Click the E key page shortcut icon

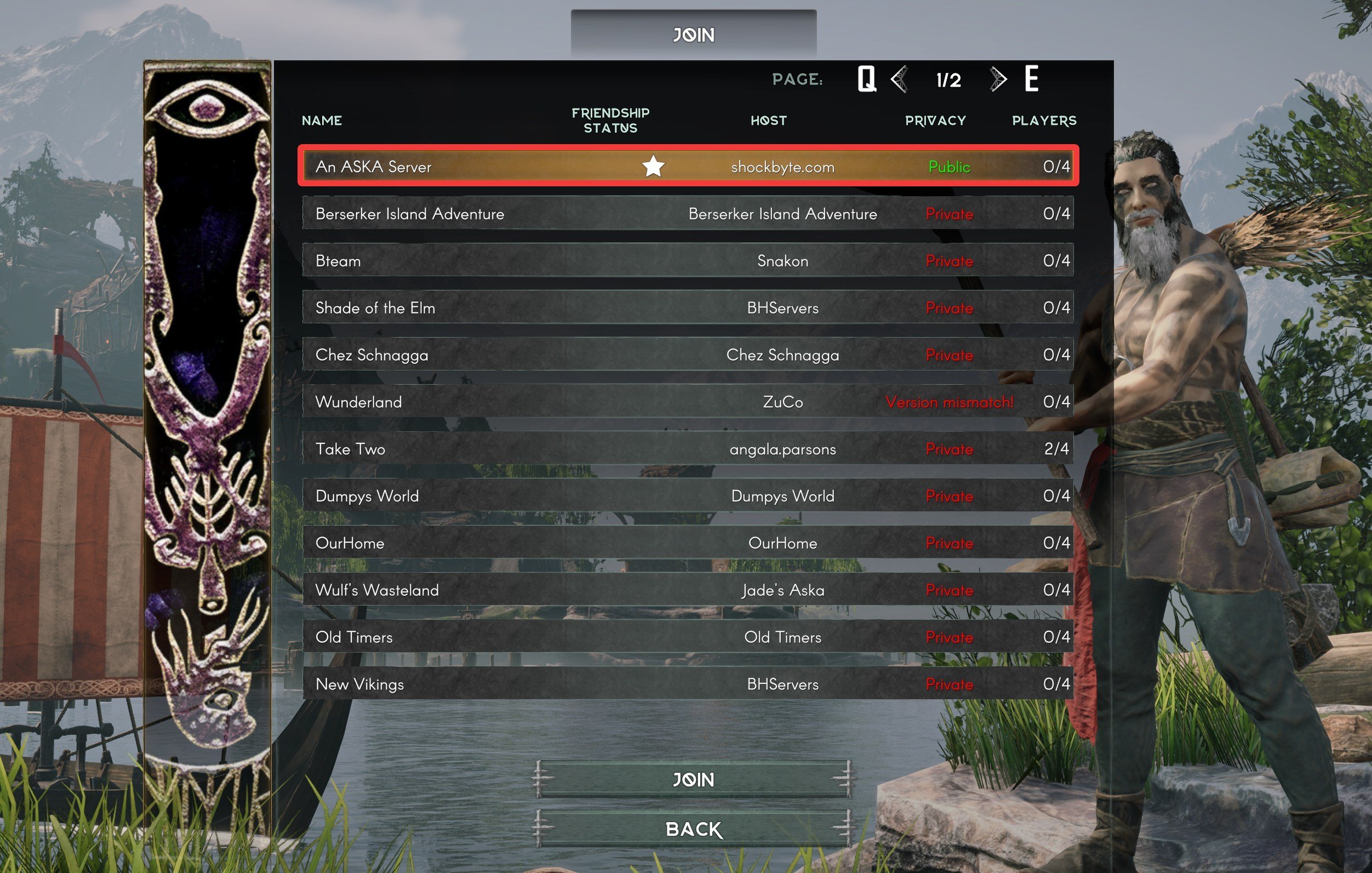point(1031,78)
